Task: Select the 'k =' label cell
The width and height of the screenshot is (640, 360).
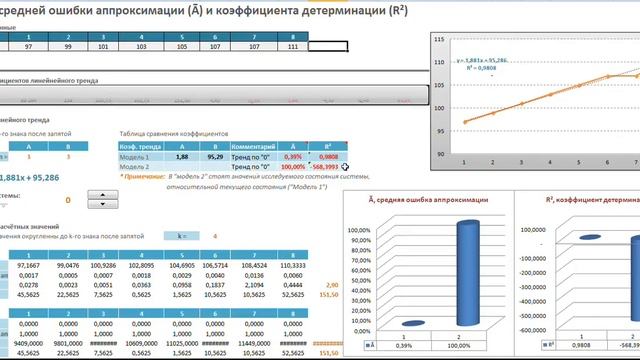Action: (x=182, y=236)
